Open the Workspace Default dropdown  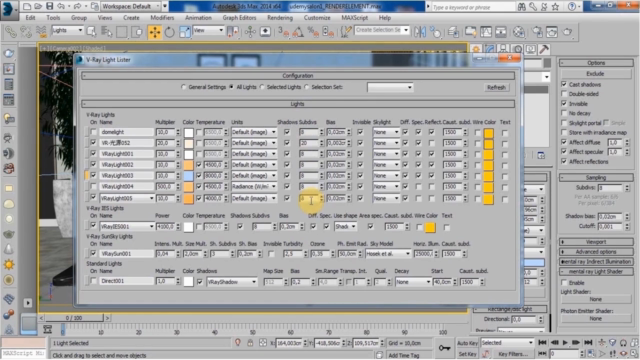pyautogui.click(x=131, y=6)
